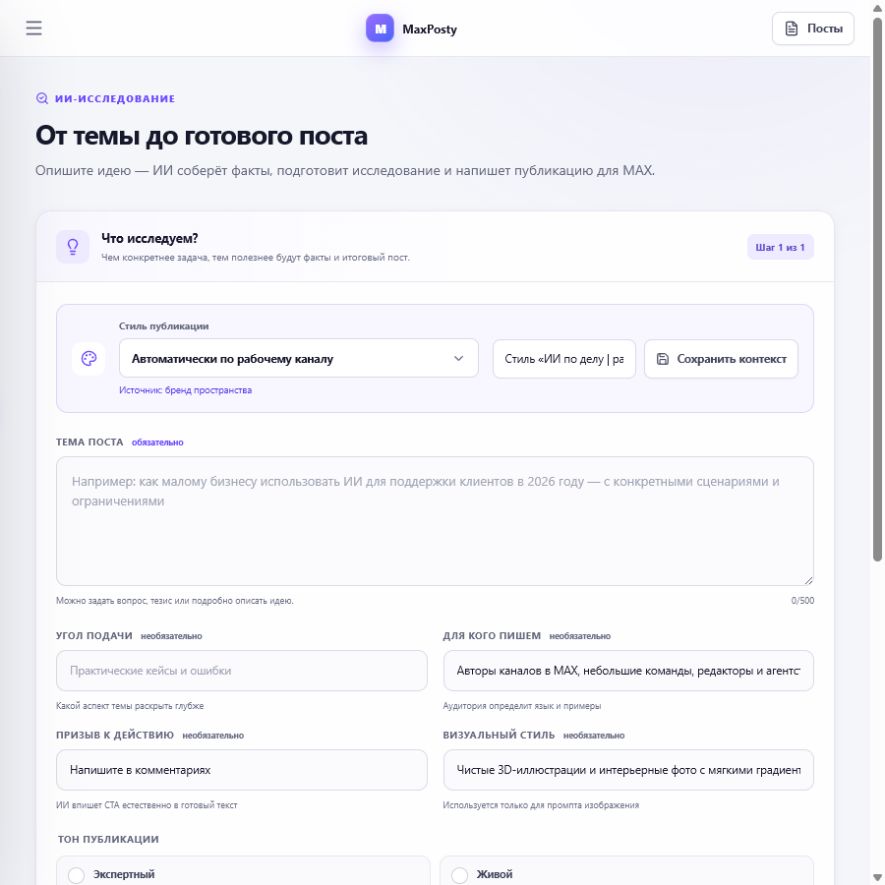Click the page vertical scrollbar
Viewport: 885px width, 885px height.
[x=877, y=289]
